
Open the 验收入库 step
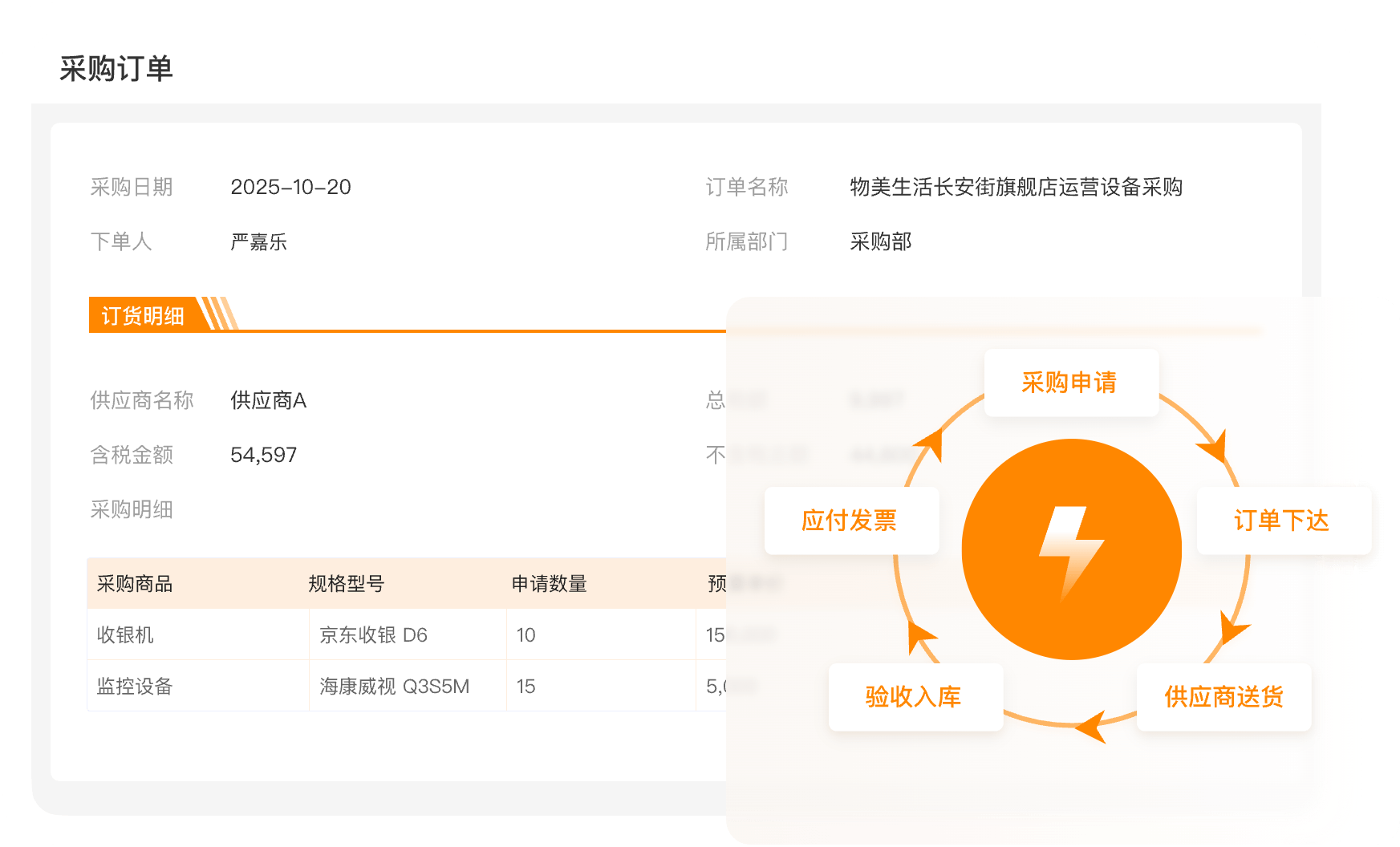click(915, 697)
